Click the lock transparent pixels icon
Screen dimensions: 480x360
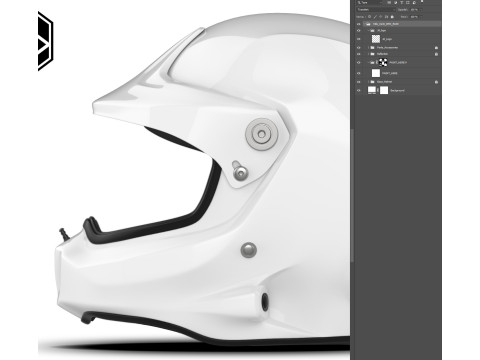pos(369,17)
